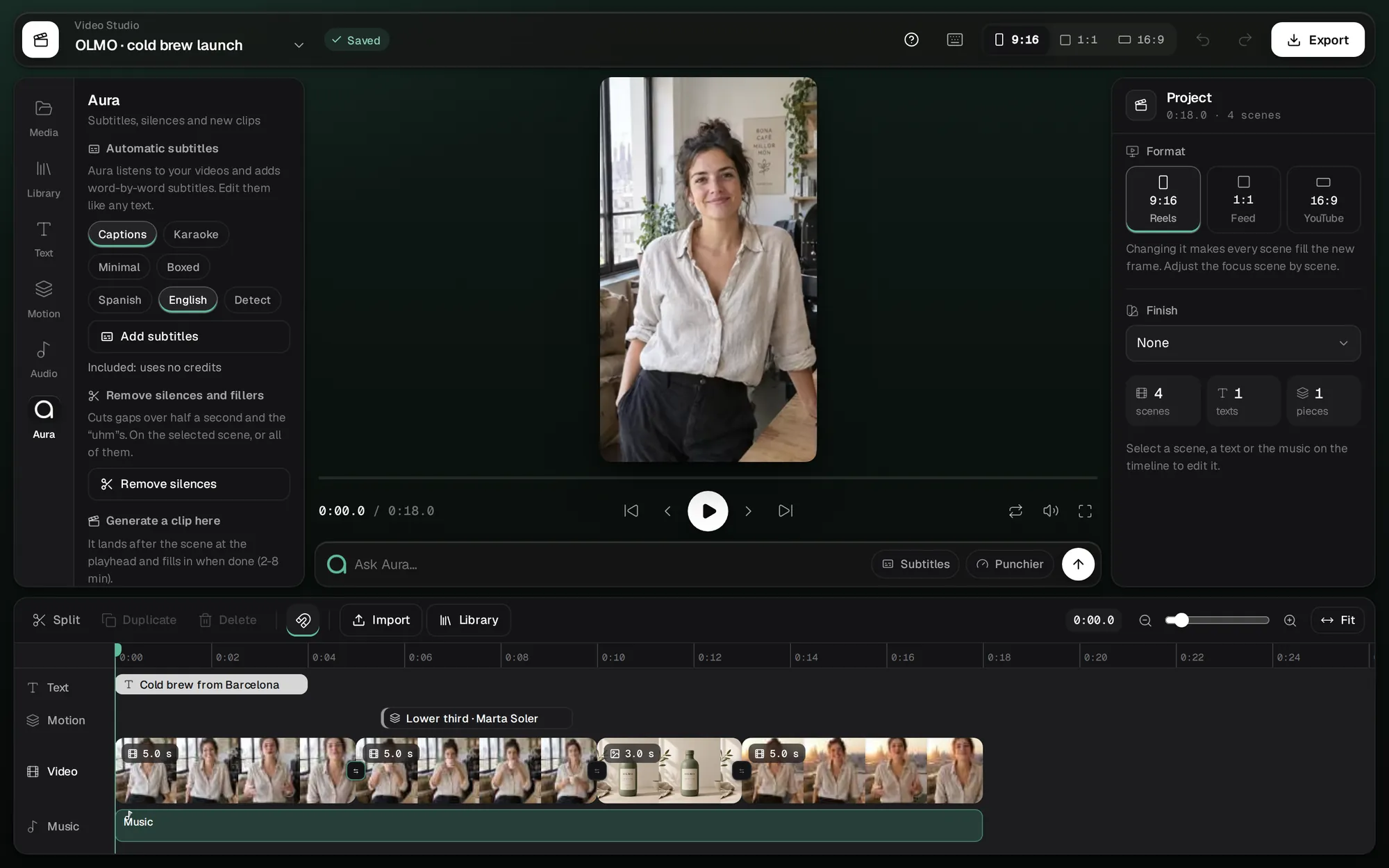Click the Ask Aura input field
The image size is (1389, 868).
[608, 564]
